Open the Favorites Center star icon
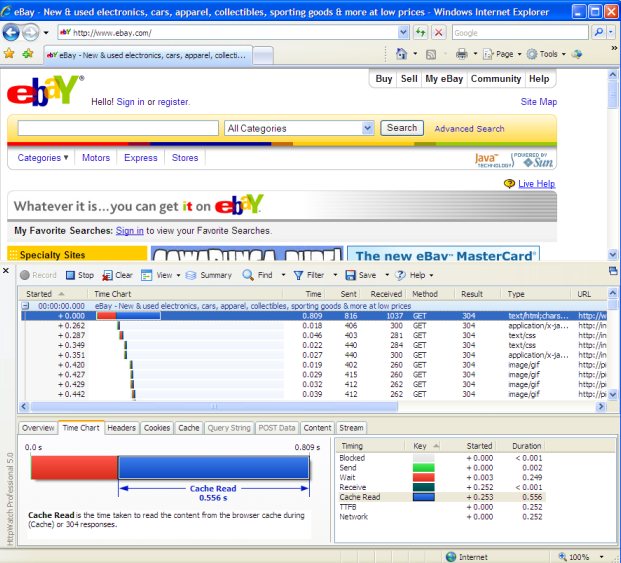 pos(9,53)
